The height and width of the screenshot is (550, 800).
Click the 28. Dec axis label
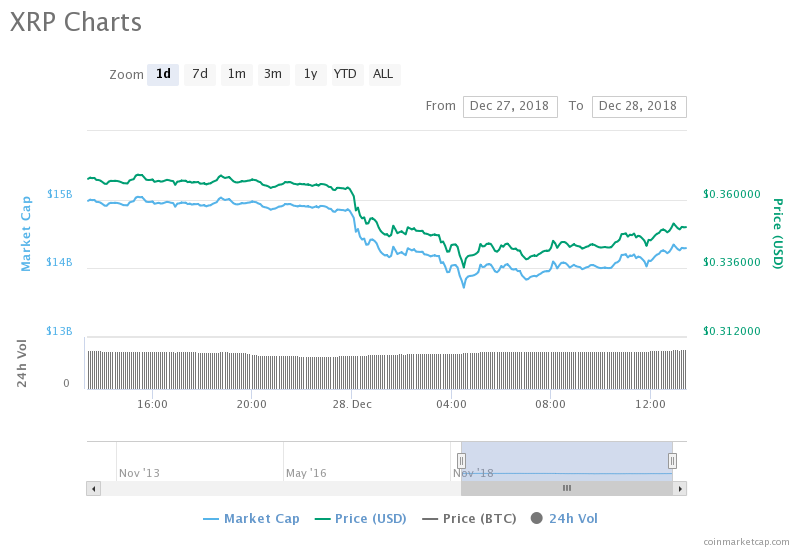click(352, 405)
